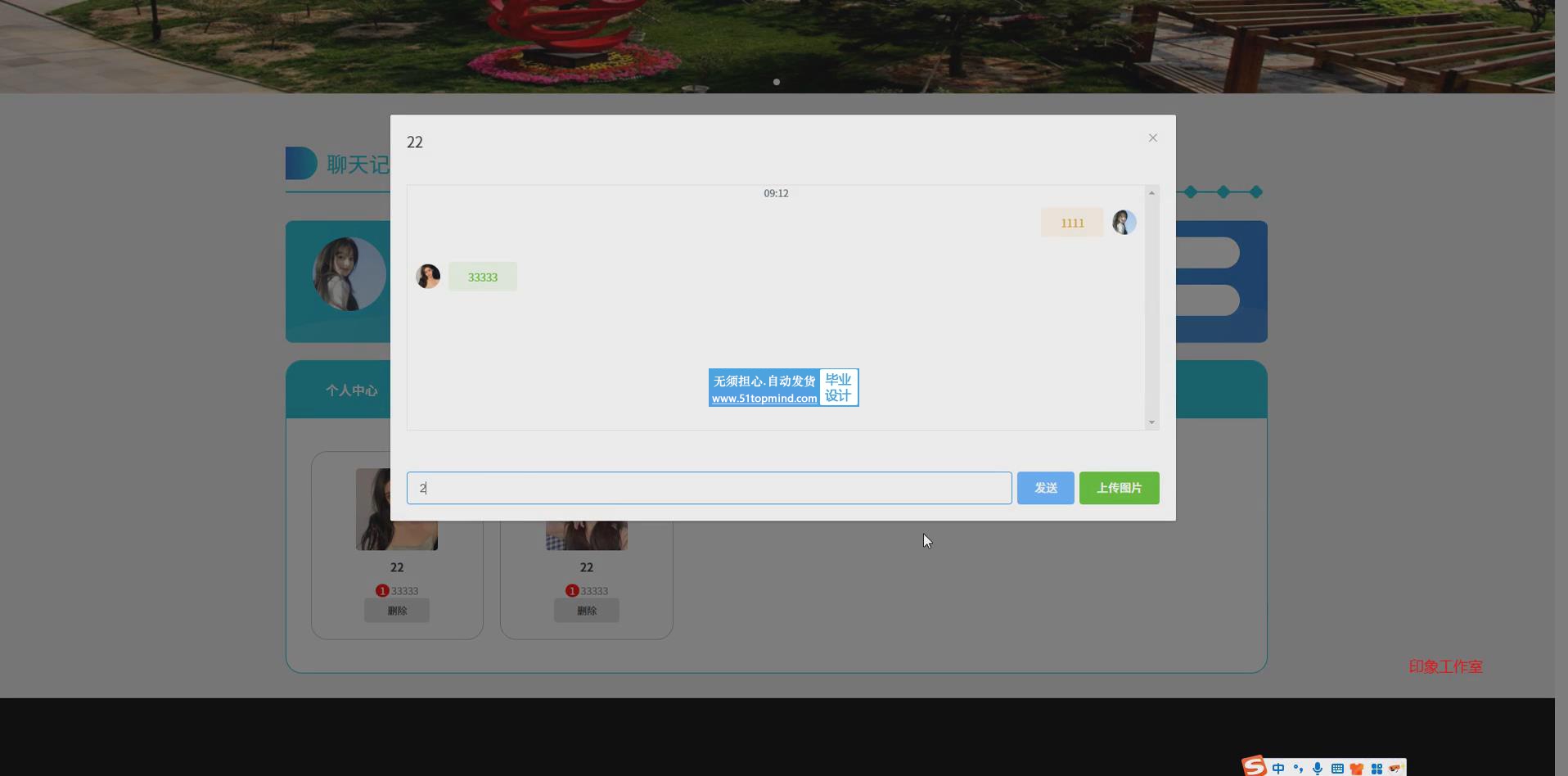Select the 个人中心 tab

[351, 390]
